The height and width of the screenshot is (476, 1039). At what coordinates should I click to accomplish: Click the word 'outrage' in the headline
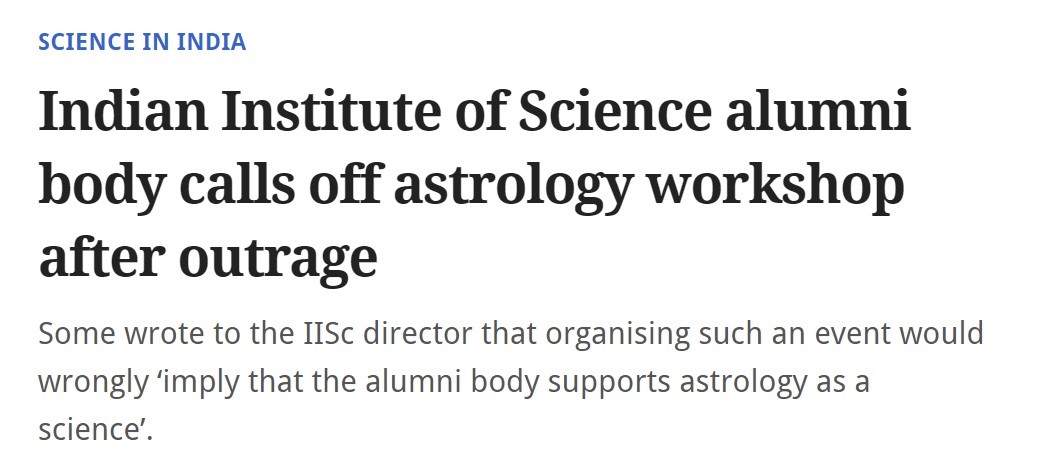coord(278,261)
